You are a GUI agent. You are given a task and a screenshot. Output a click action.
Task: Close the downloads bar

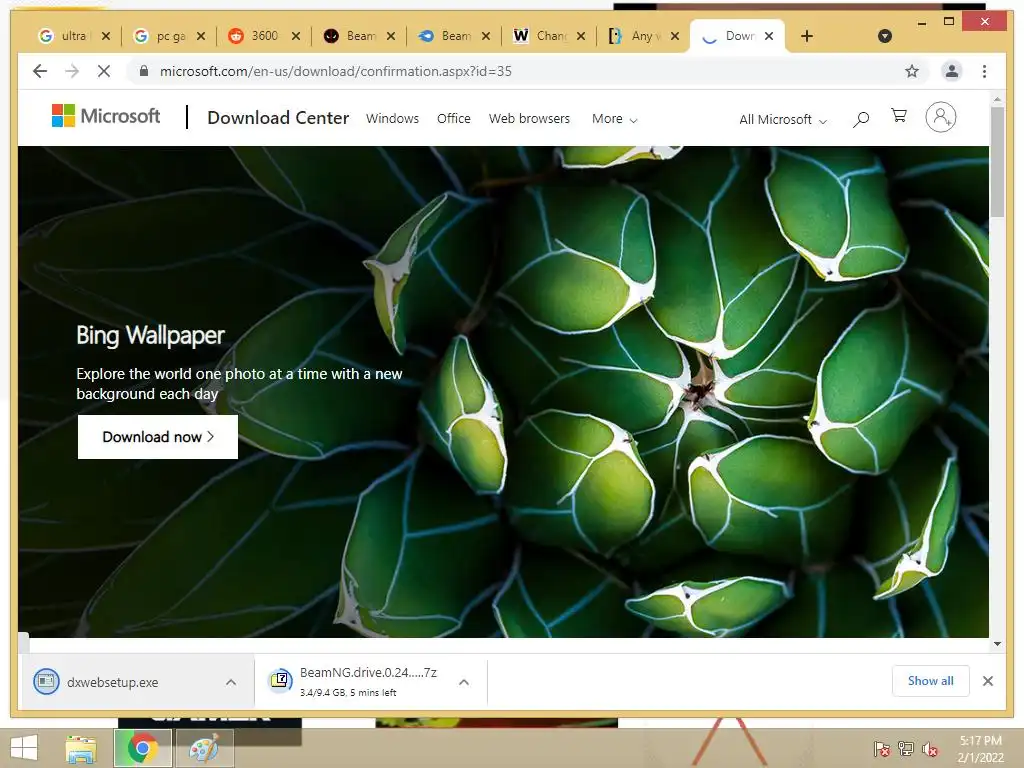[987, 681]
